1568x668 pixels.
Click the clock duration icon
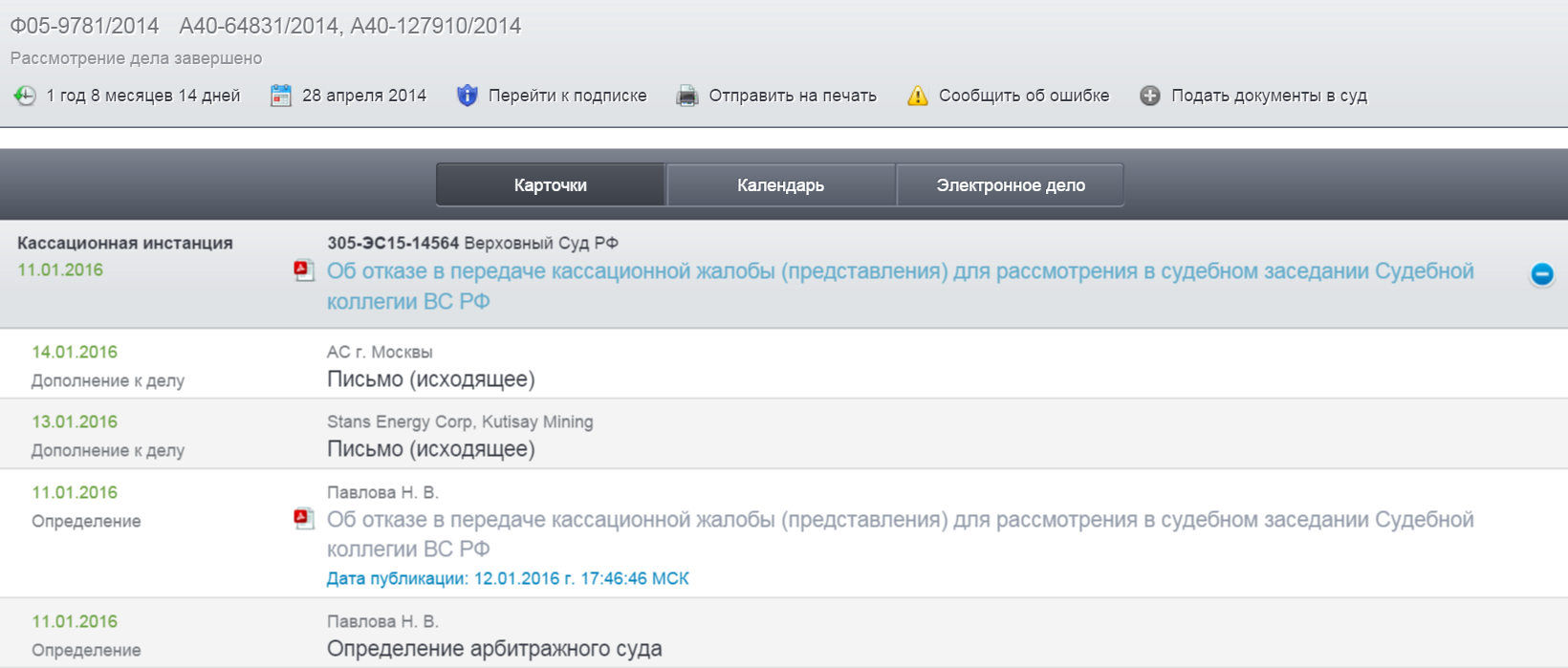pos(25,96)
